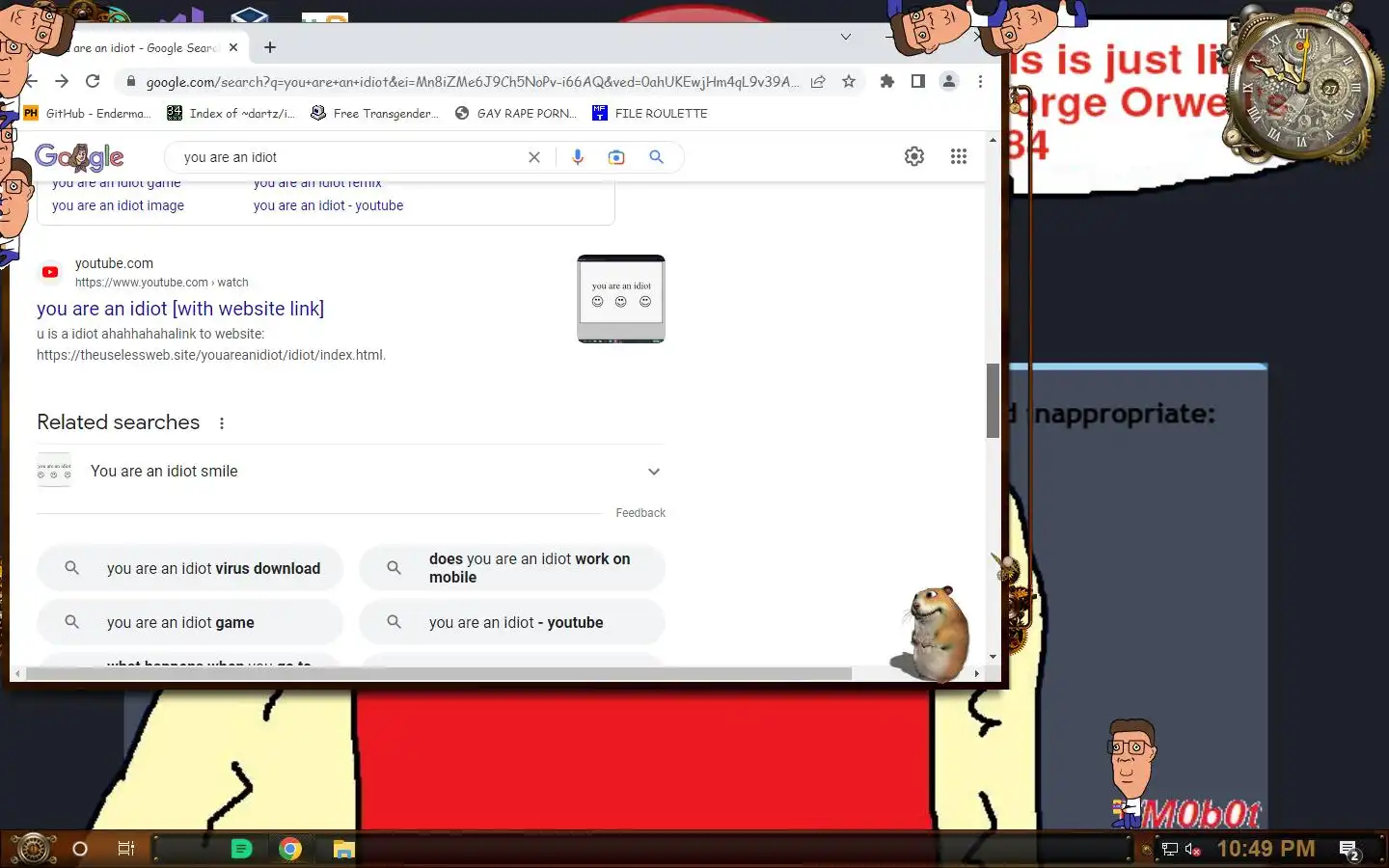
Task: Open 'you are an idiot [with website link]' result
Action: point(180,309)
